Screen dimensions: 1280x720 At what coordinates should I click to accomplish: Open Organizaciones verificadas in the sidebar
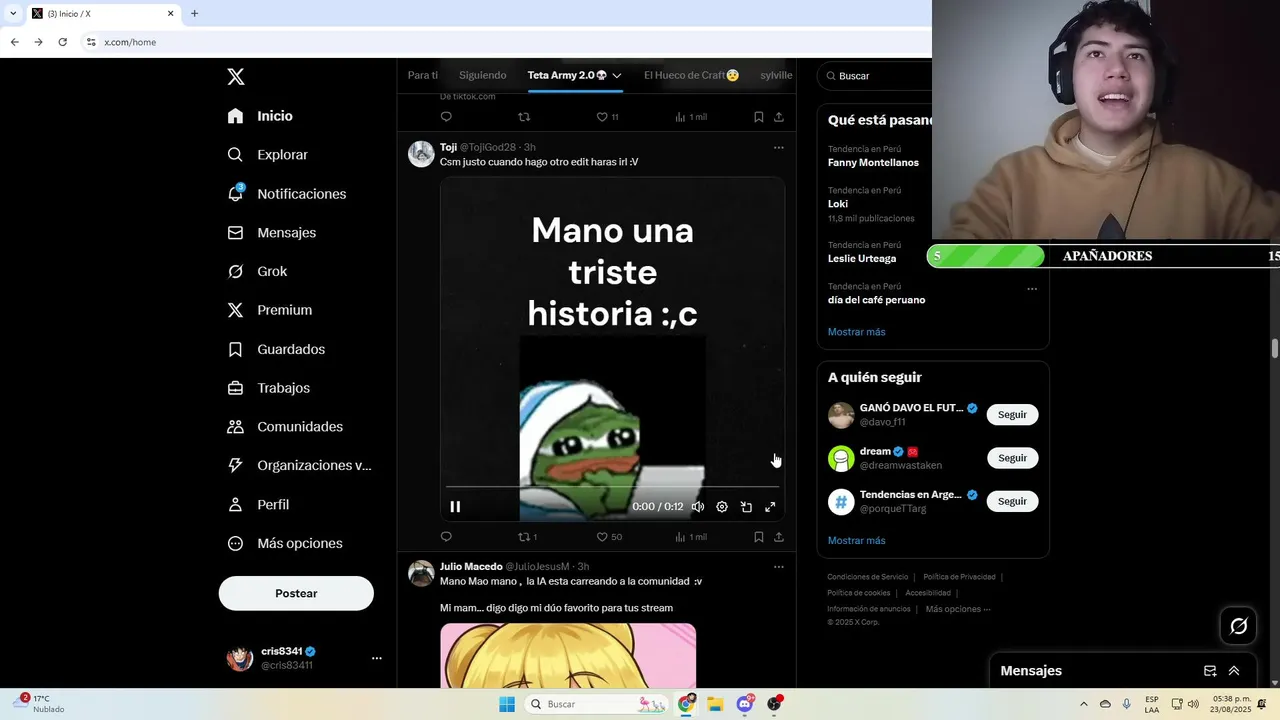click(299, 465)
